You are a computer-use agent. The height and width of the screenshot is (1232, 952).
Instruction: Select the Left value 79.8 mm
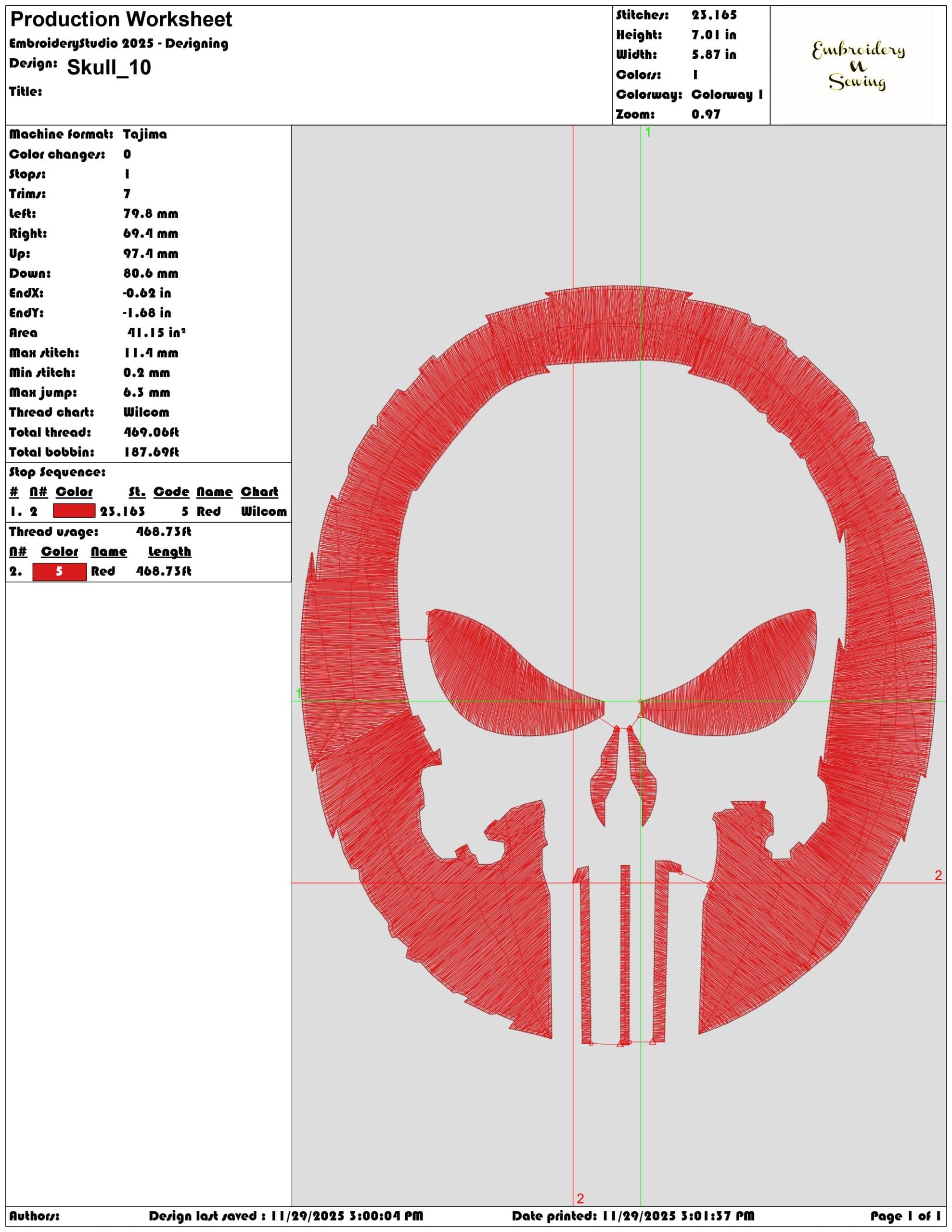pyautogui.click(x=151, y=214)
